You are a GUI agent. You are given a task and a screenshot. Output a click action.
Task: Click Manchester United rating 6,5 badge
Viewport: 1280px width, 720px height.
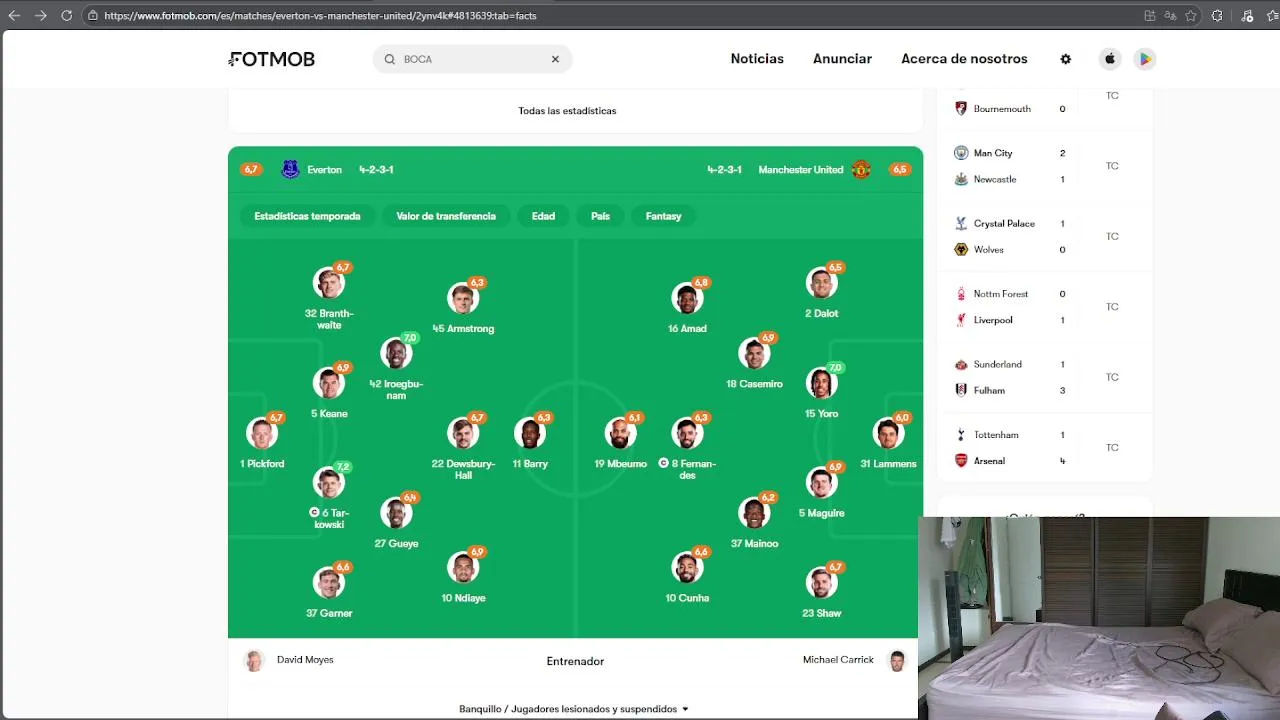pyautogui.click(x=900, y=170)
